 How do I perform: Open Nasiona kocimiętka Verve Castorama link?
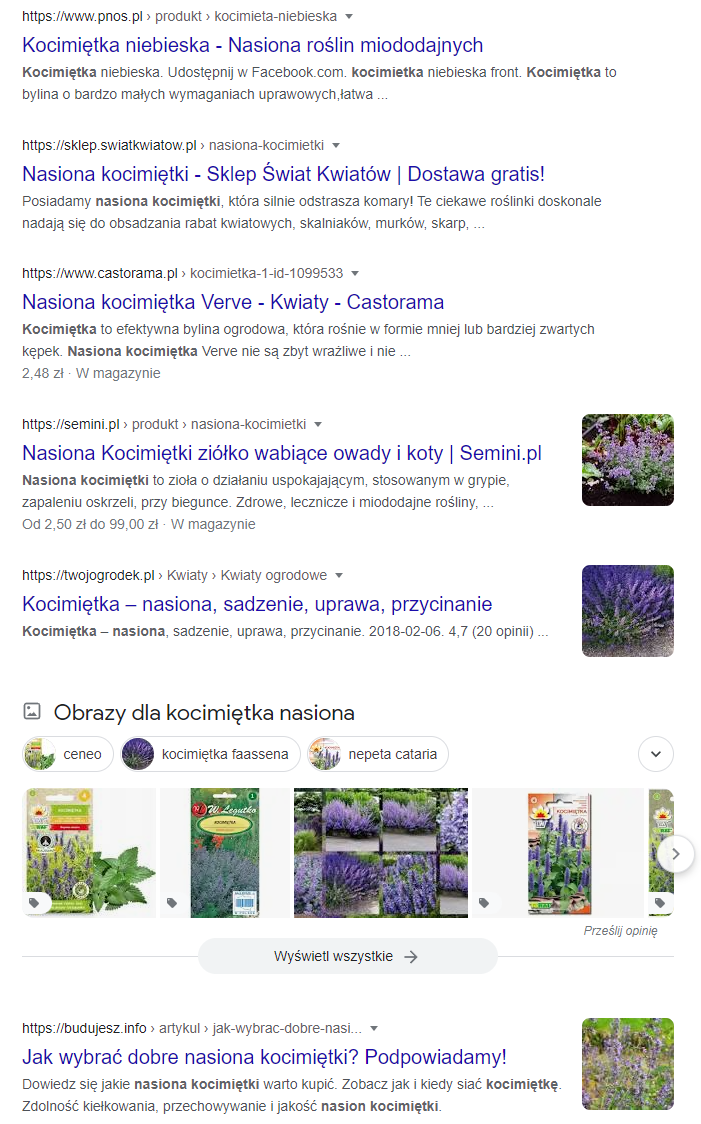[x=233, y=303]
